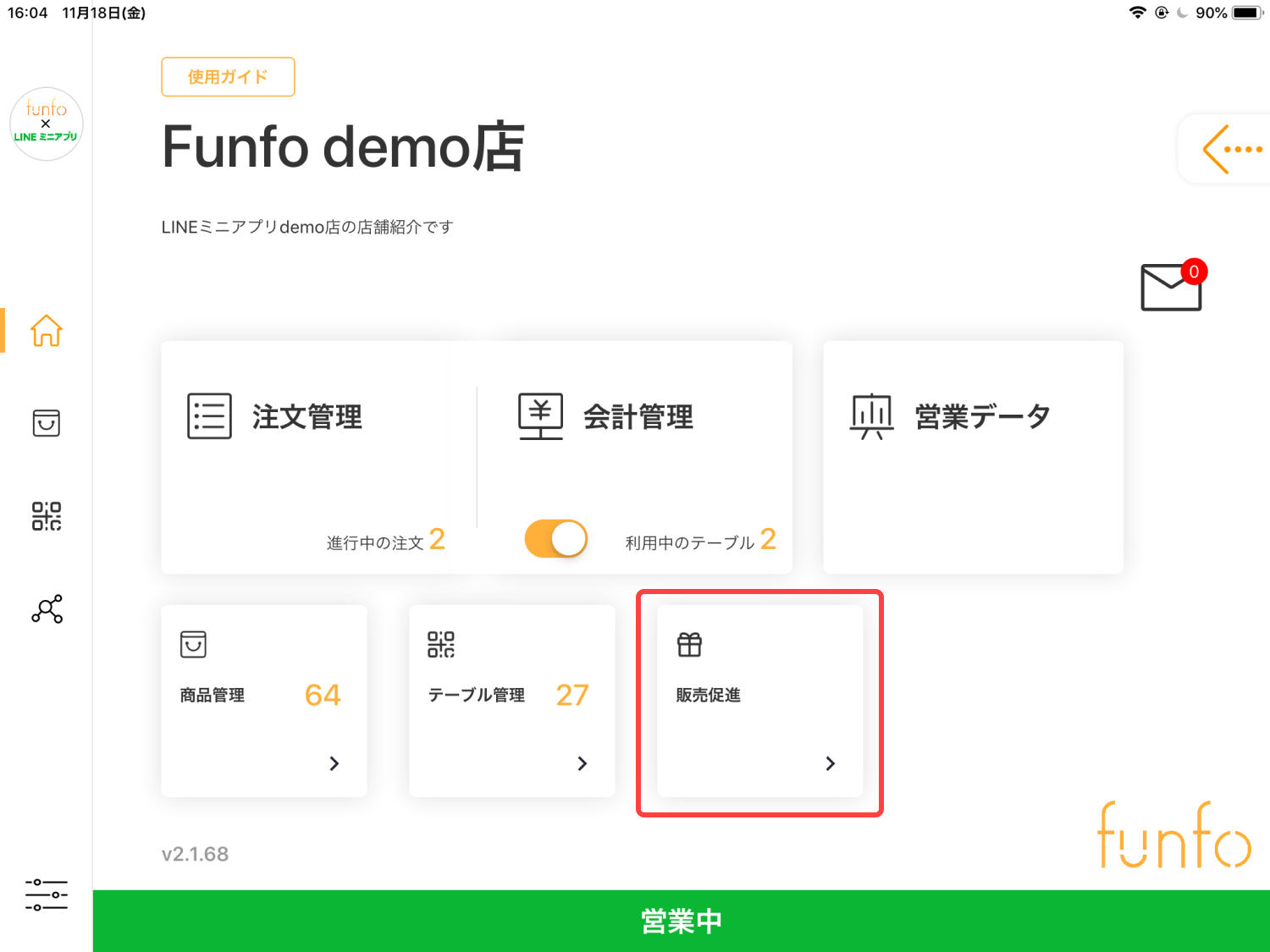1270x952 pixels.
Task: Open 商品管理 product management label
Action: coord(213,695)
